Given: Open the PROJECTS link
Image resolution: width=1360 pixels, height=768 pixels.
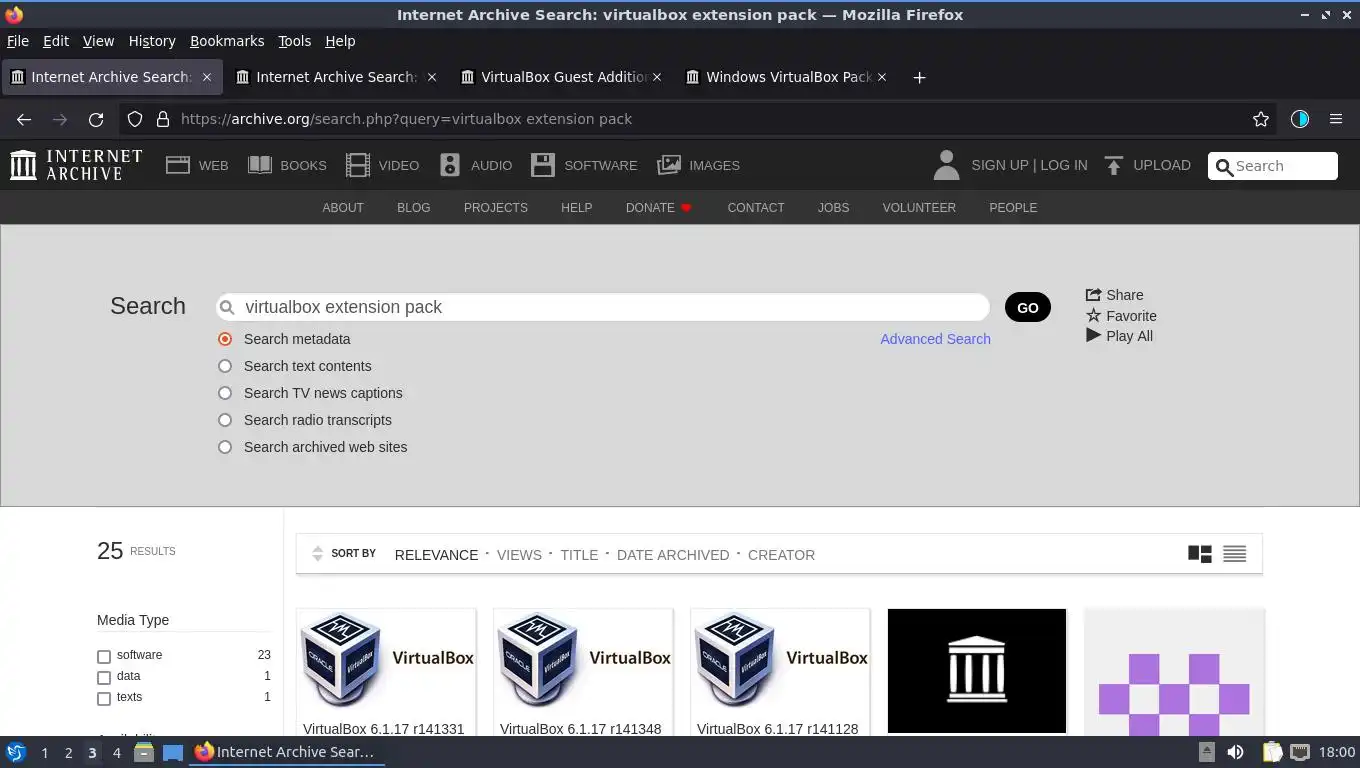Looking at the screenshot, I should point(496,208).
